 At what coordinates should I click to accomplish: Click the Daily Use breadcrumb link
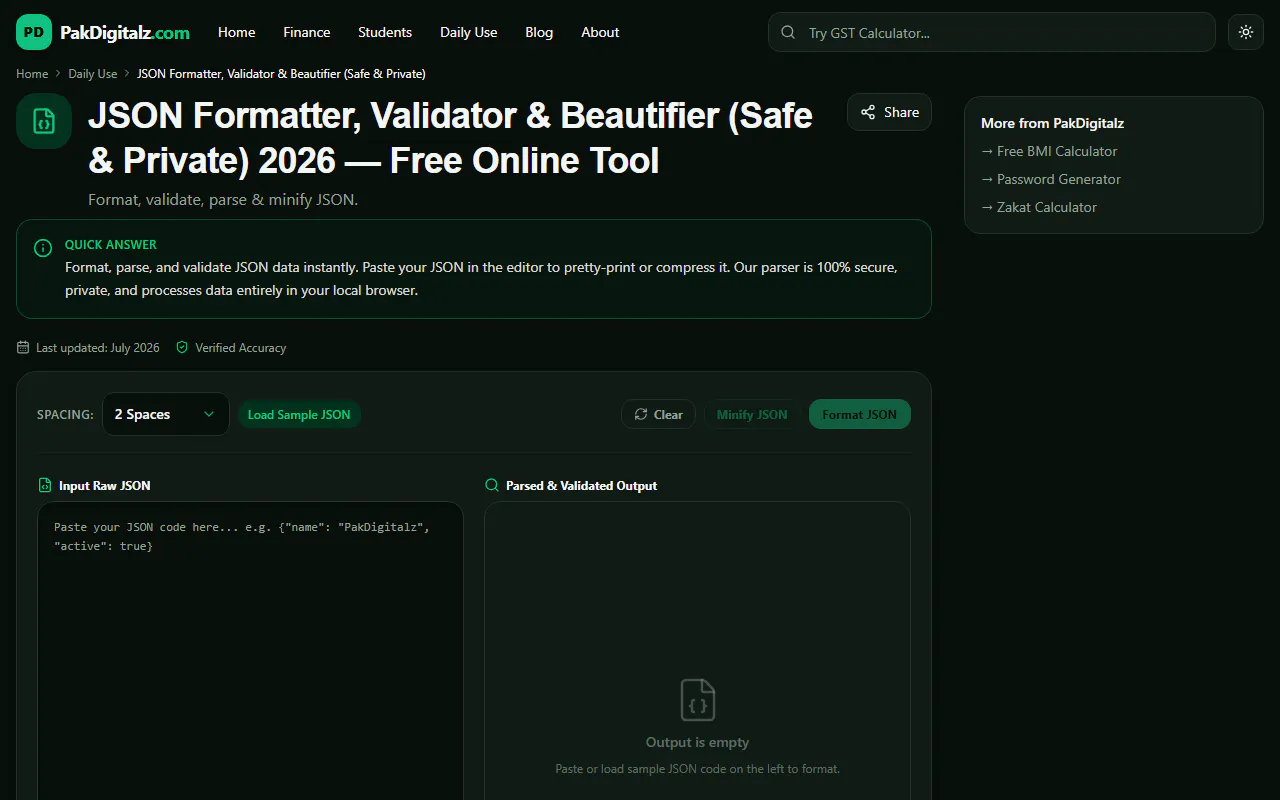coord(93,74)
